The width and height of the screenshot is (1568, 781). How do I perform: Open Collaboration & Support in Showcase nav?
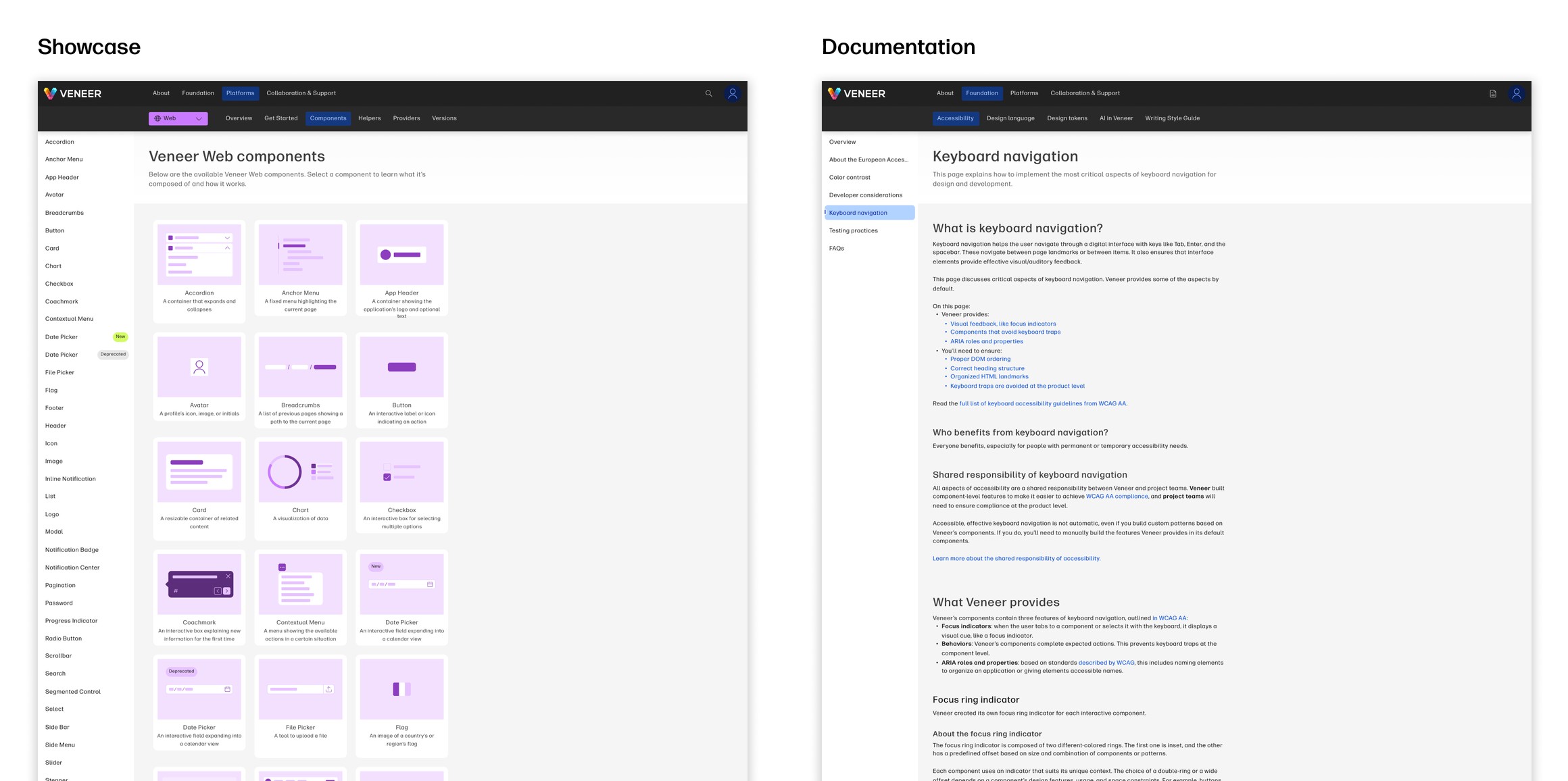pyautogui.click(x=301, y=93)
